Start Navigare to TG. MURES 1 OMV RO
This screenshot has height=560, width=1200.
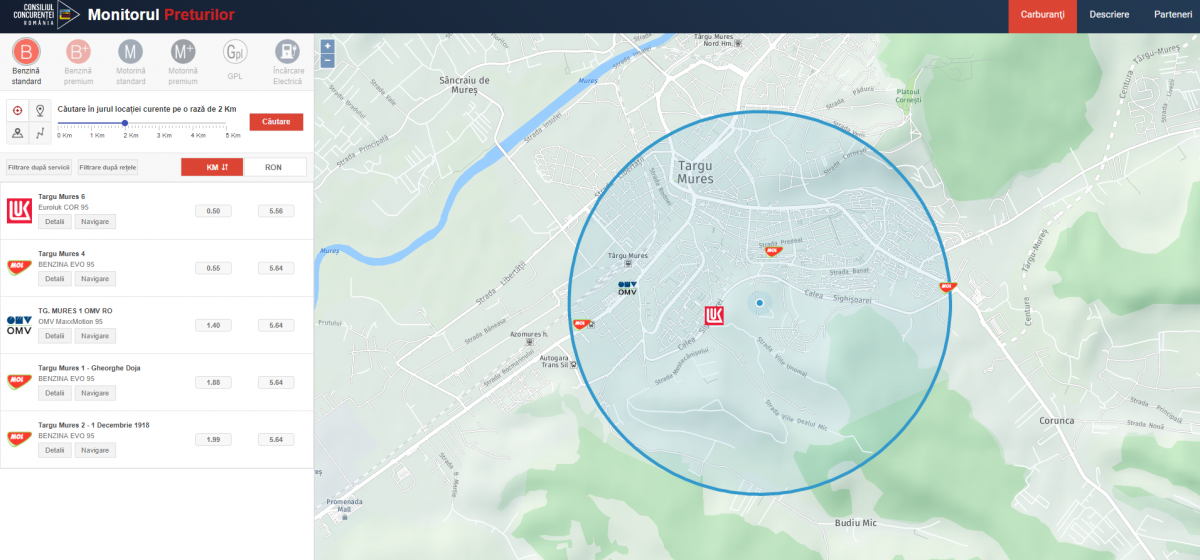point(95,336)
